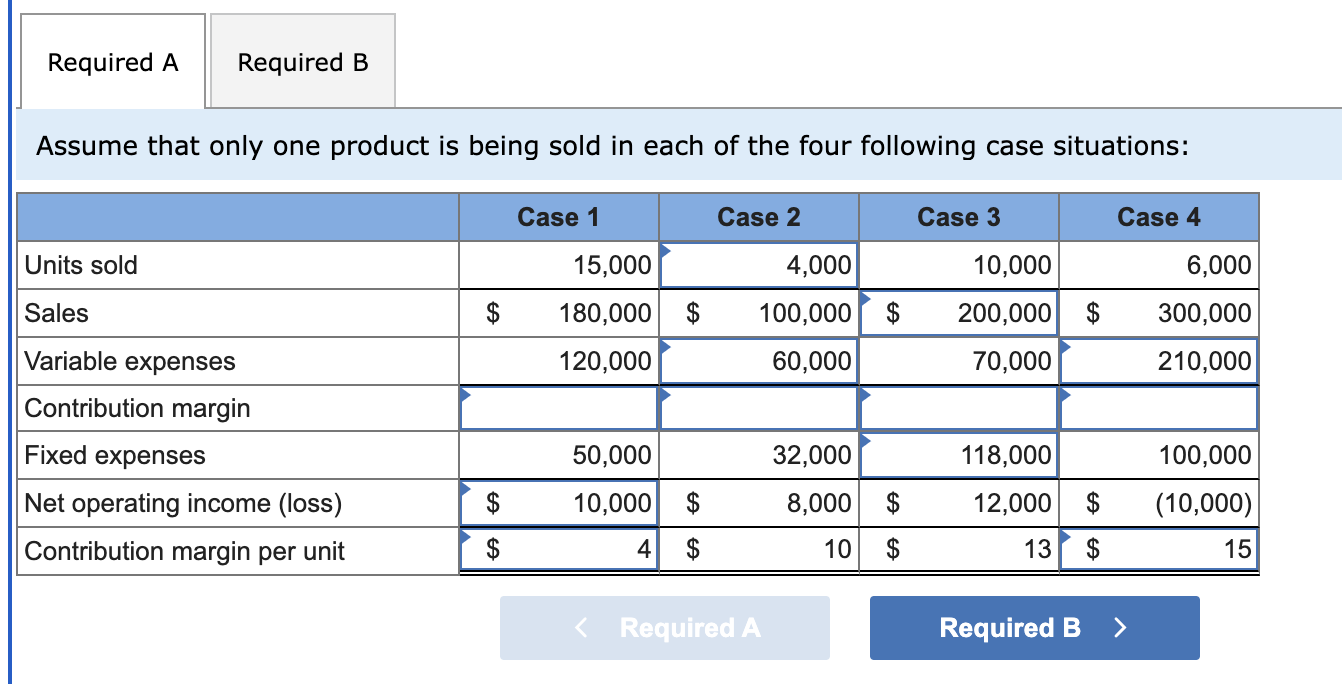Select the empty Contribution margin cell for Case 1
The image size is (1342, 684).
[557, 408]
